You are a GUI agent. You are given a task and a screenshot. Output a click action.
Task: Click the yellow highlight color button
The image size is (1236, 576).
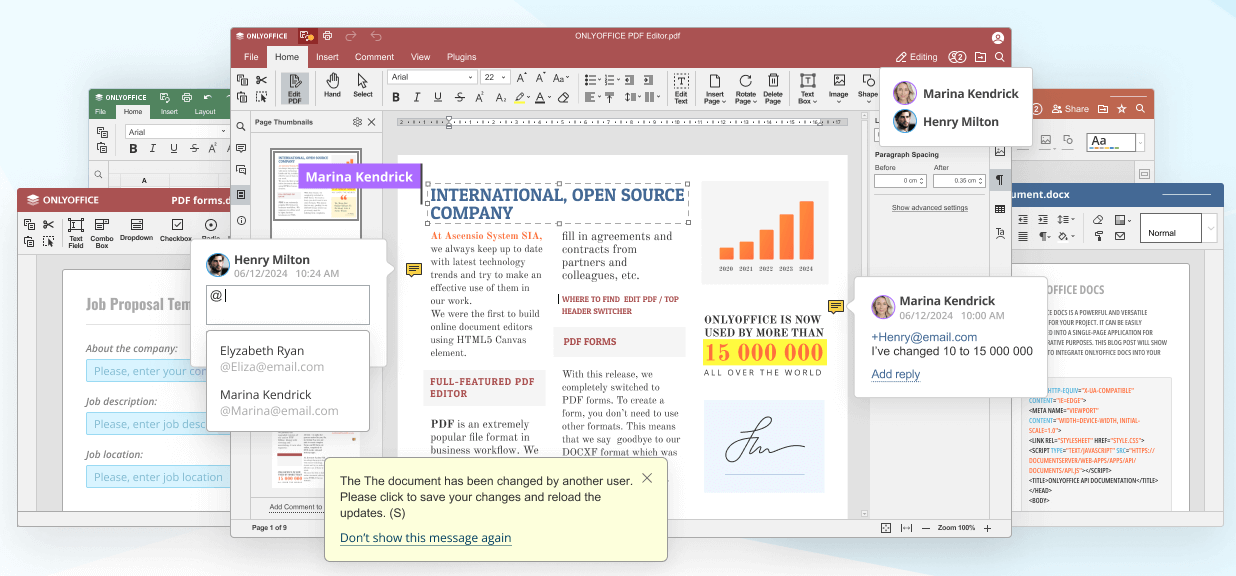(x=520, y=98)
